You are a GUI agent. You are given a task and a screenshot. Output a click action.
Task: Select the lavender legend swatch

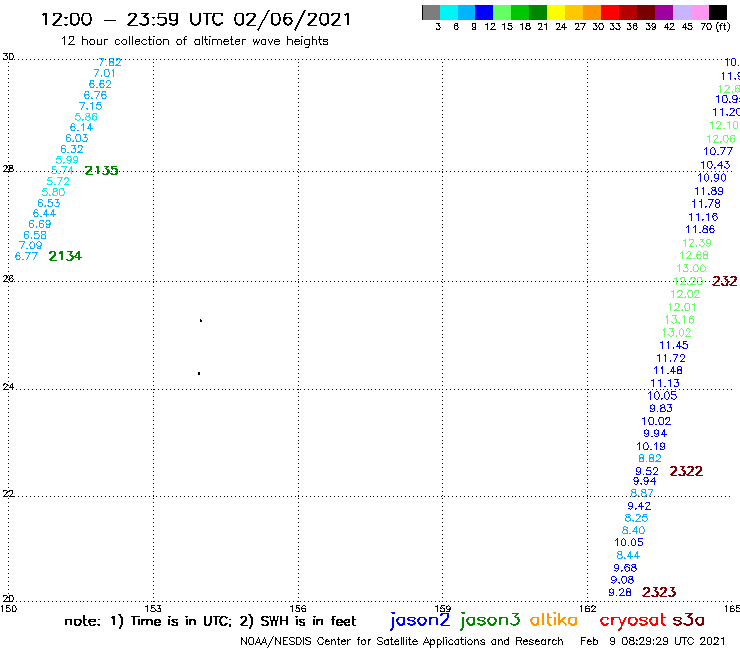(681, 12)
